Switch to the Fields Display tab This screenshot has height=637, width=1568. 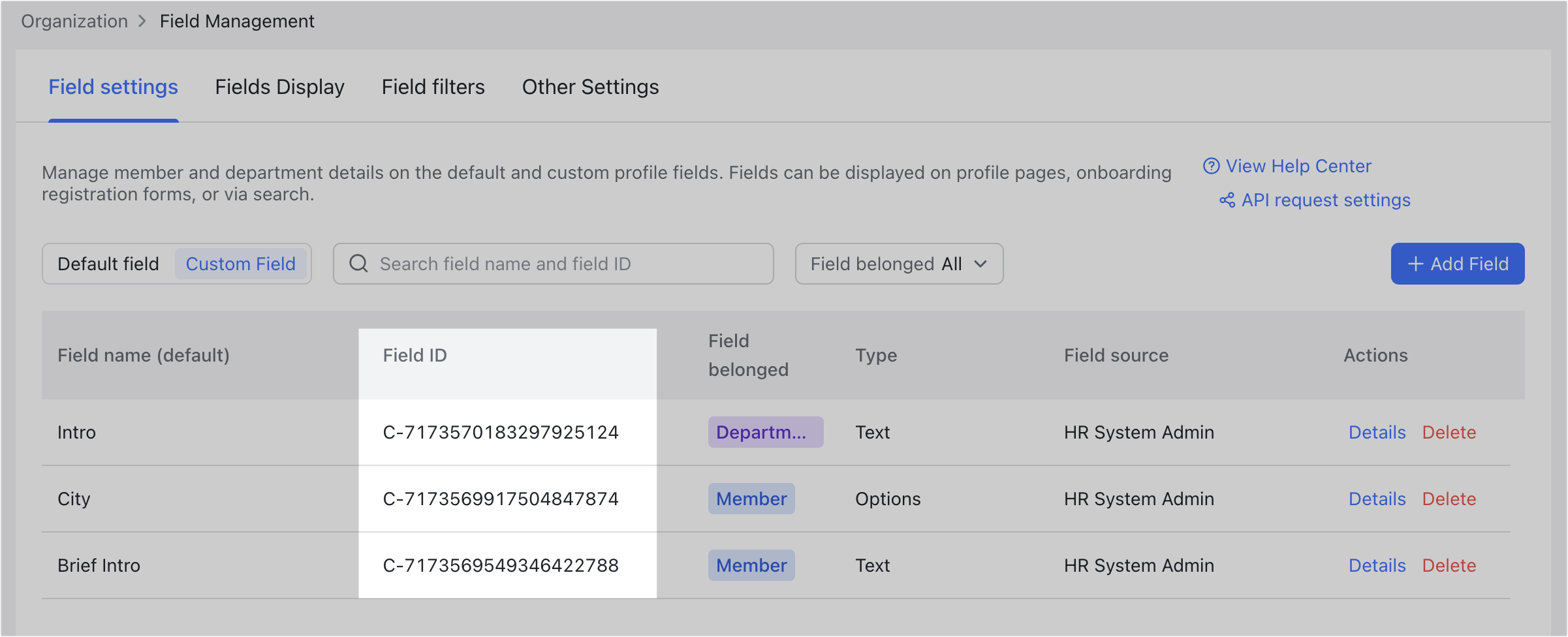[280, 86]
